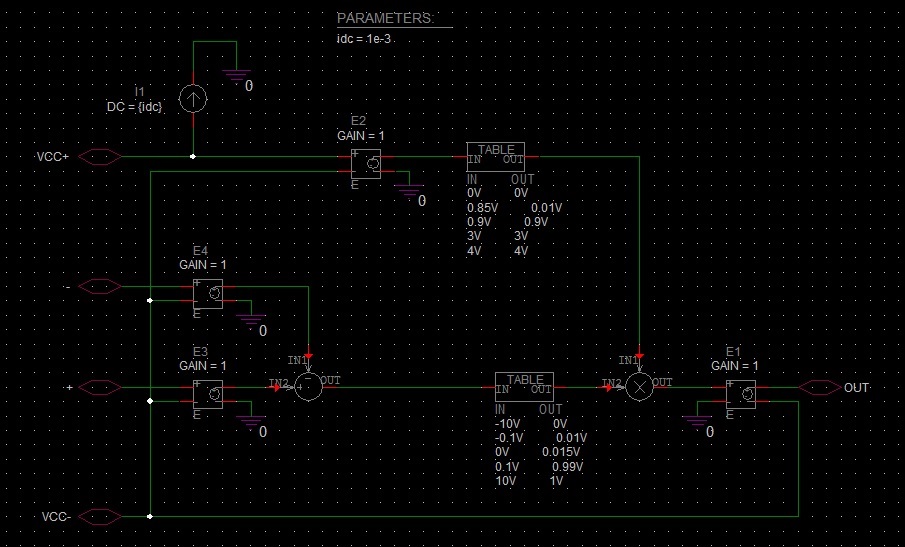This screenshot has height=547, width=905.
Task: Select ground symbol below E2
Action: (x=409, y=190)
